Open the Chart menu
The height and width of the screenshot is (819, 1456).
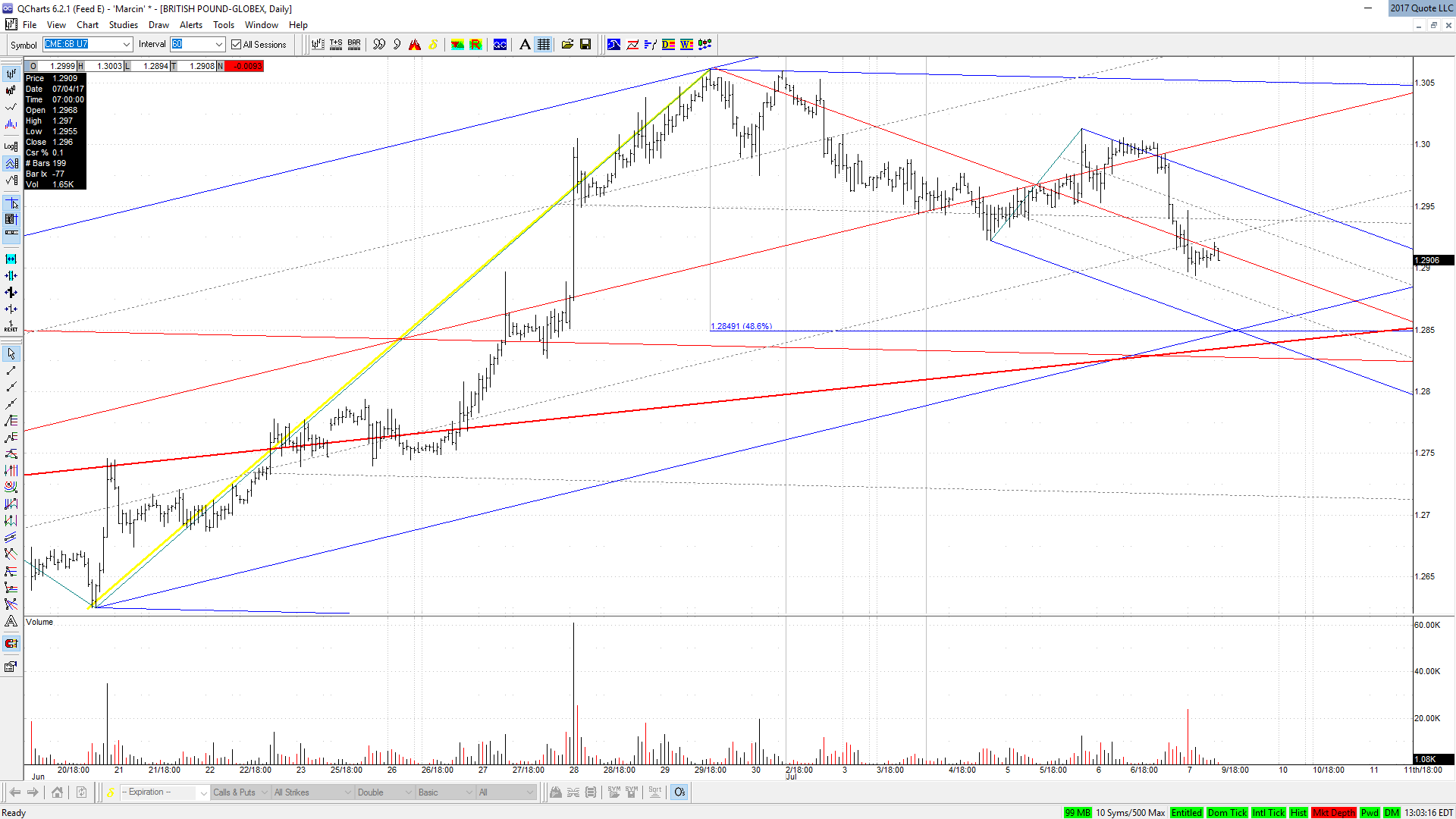click(87, 25)
